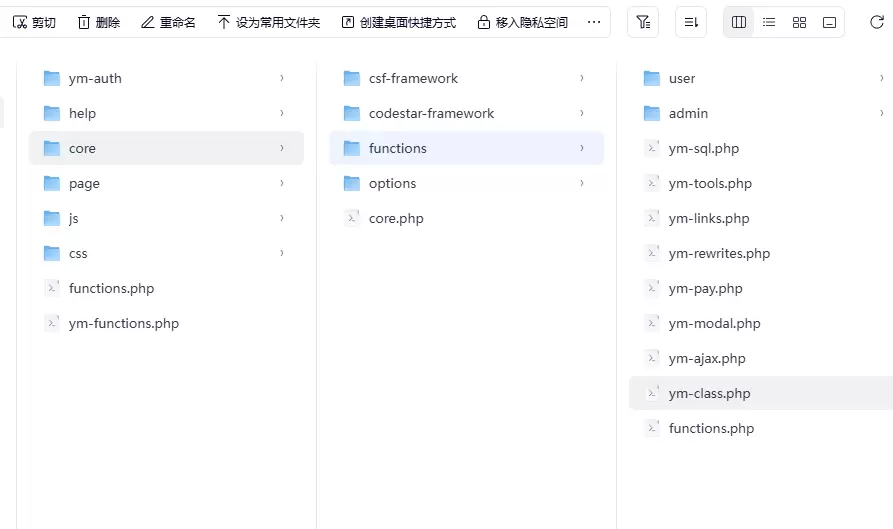Expand the csf-framework chevron

click(x=582, y=78)
